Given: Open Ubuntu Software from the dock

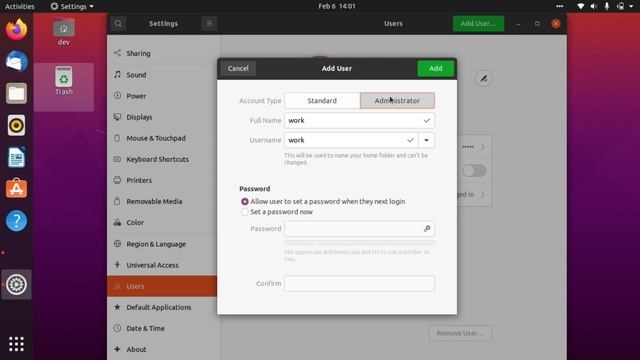Looking at the screenshot, I should (x=16, y=189).
